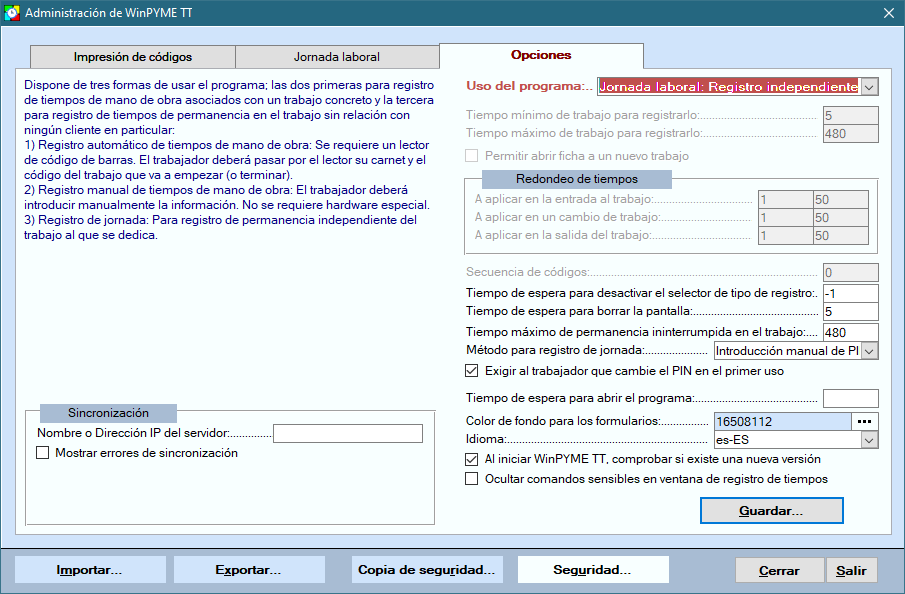Switch to the 'Impresión de códigos' tab

click(x=133, y=57)
